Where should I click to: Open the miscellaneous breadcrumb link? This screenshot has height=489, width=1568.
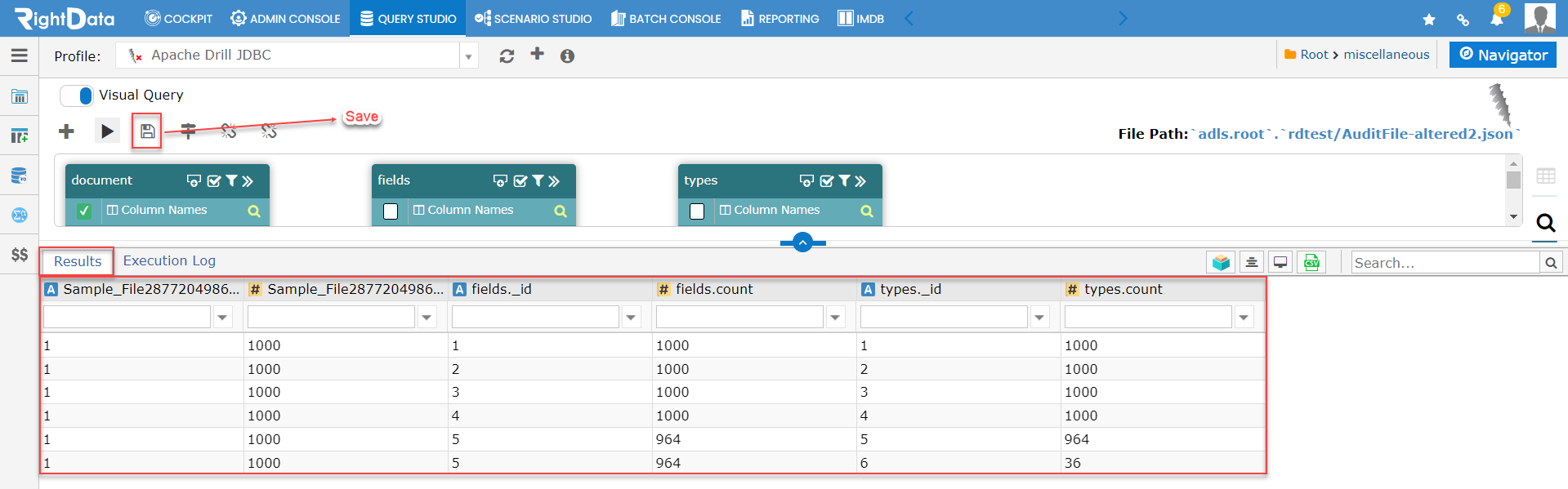coord(1386,55)
